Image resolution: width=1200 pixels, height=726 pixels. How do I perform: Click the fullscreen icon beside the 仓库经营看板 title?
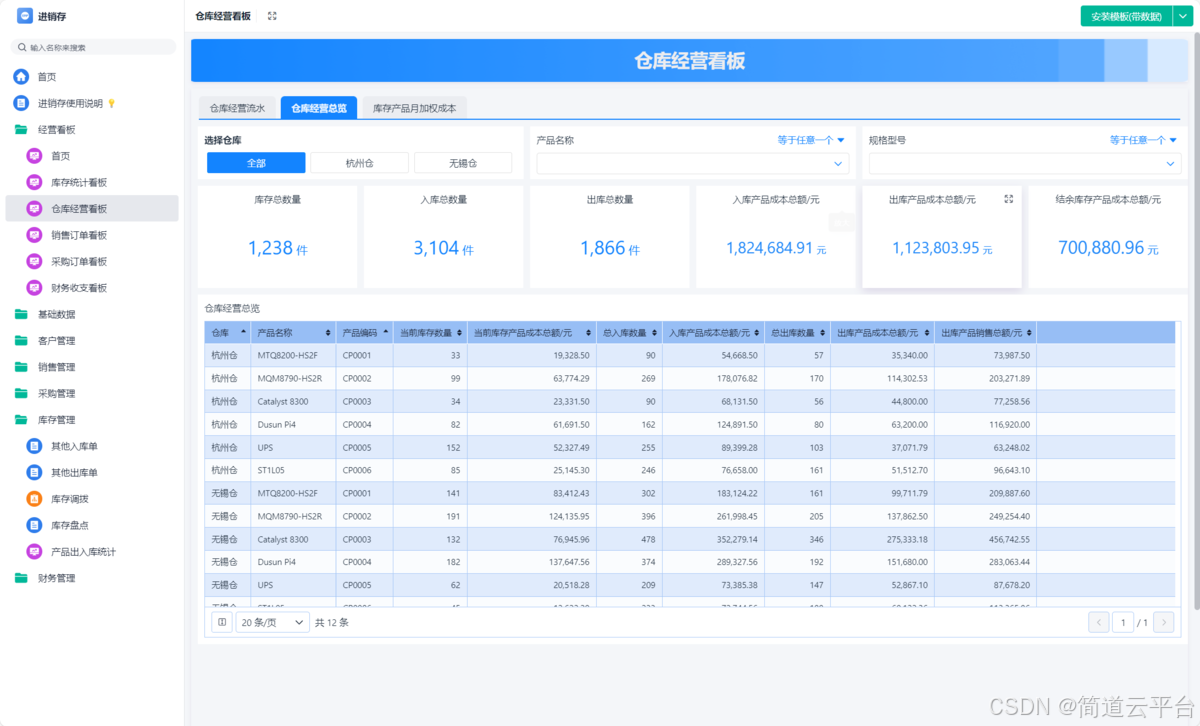(272, 16)
